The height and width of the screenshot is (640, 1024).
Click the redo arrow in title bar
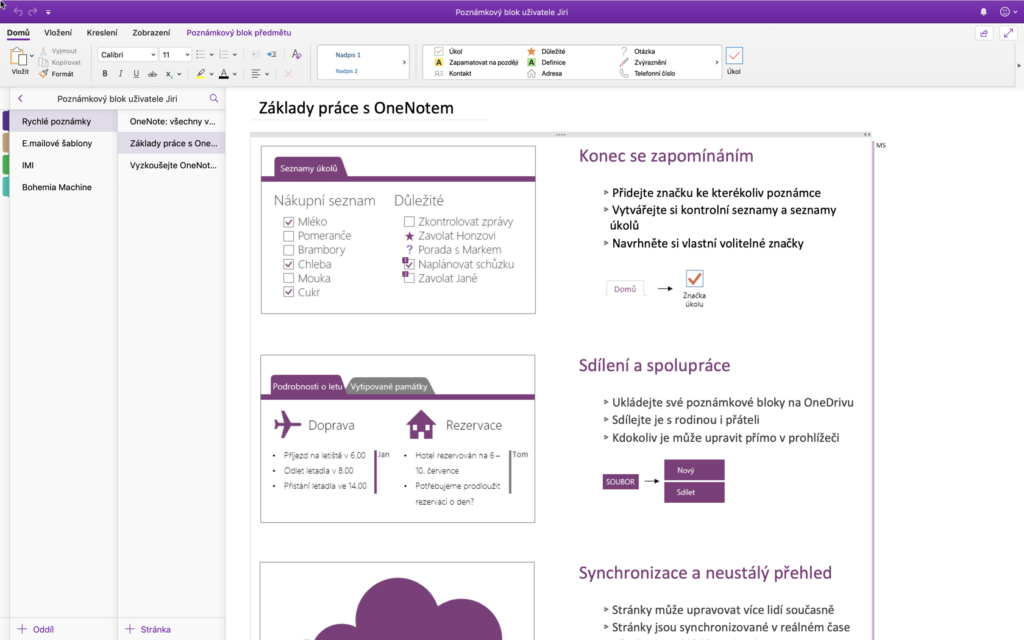tap(33, 12)
